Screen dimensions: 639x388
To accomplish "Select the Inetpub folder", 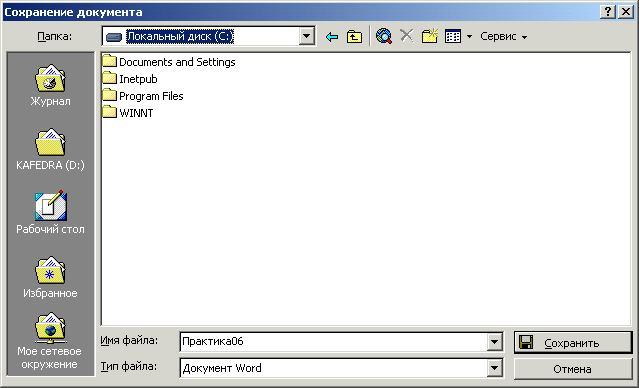I will [x=130, y=79].
